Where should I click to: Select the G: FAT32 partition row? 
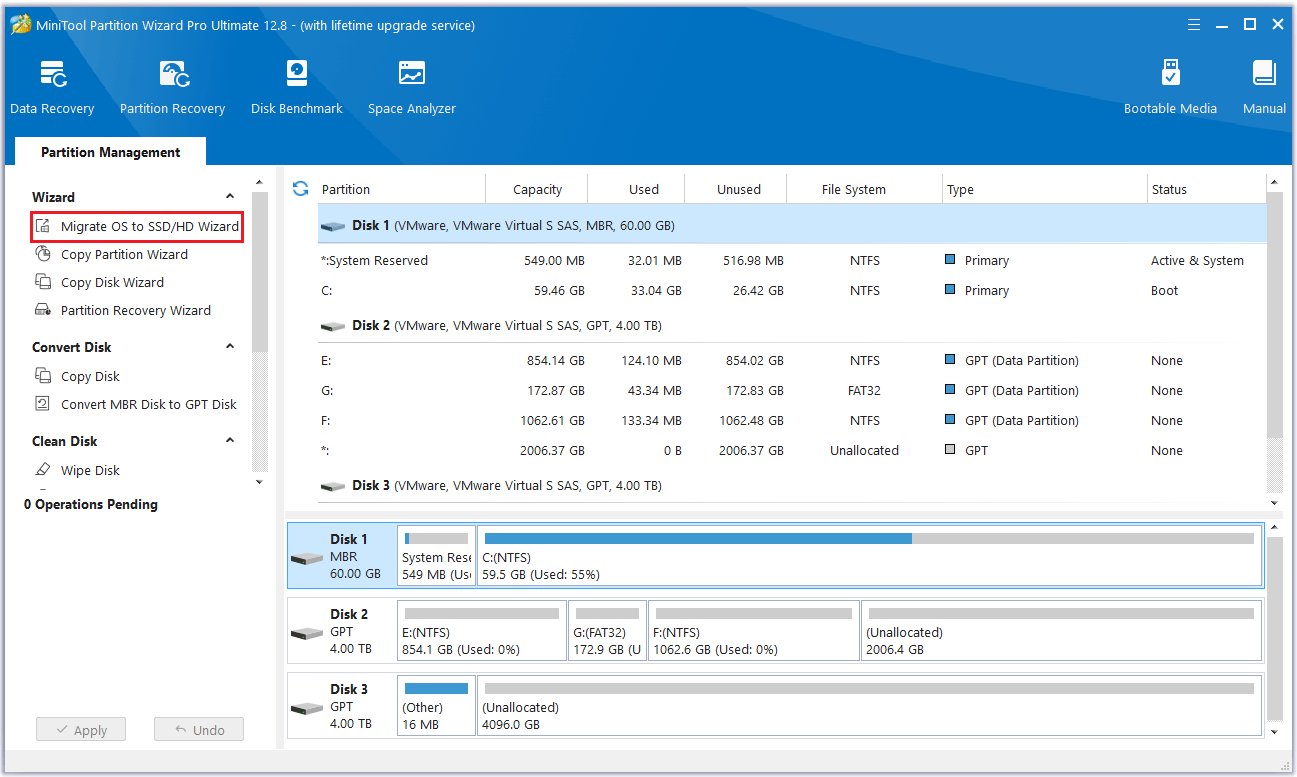click(x=792, y=391)
